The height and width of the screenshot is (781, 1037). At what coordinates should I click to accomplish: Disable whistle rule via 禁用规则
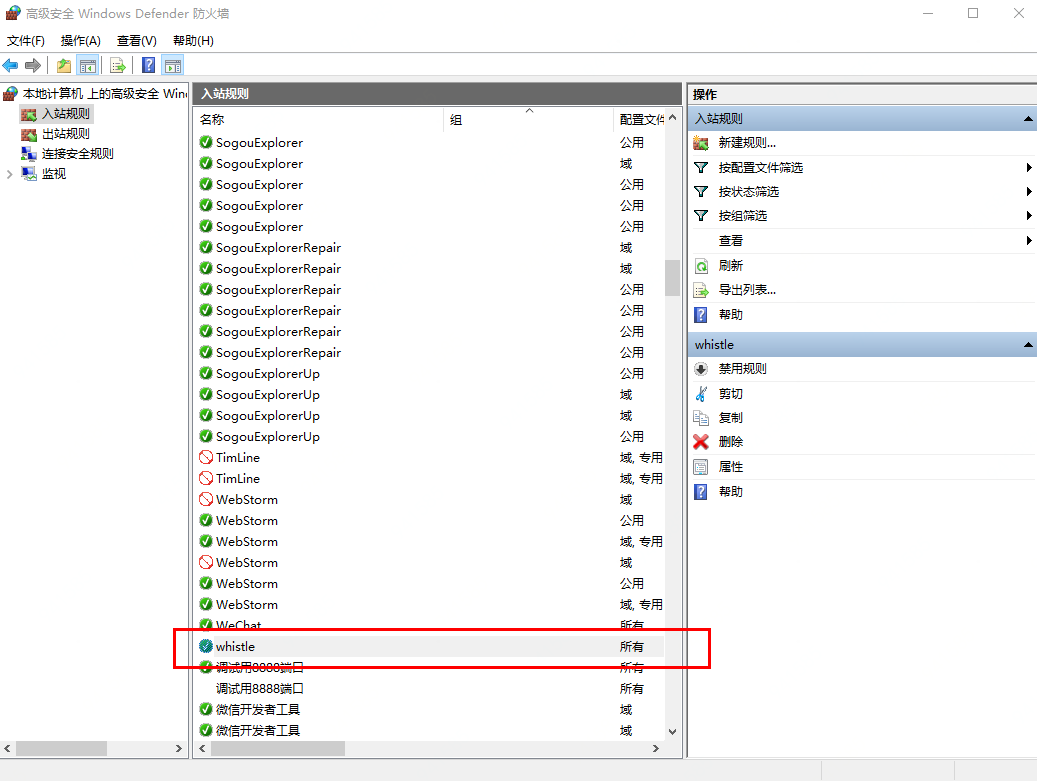click(x=742, y=369)
